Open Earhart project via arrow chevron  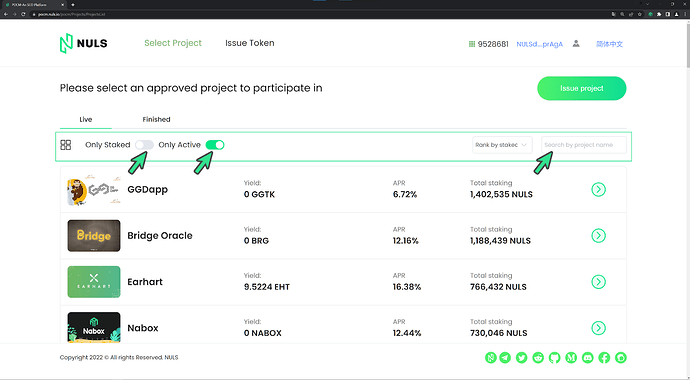598,282
